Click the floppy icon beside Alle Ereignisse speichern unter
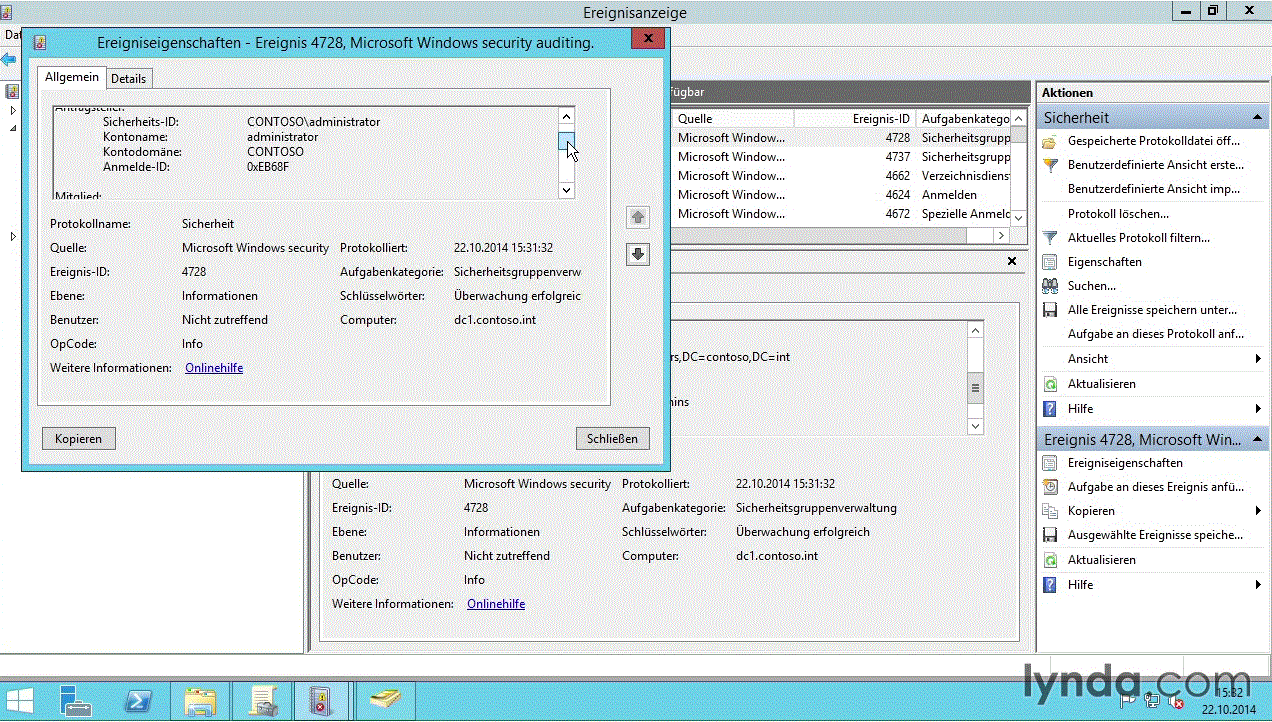 point(1049,310)
